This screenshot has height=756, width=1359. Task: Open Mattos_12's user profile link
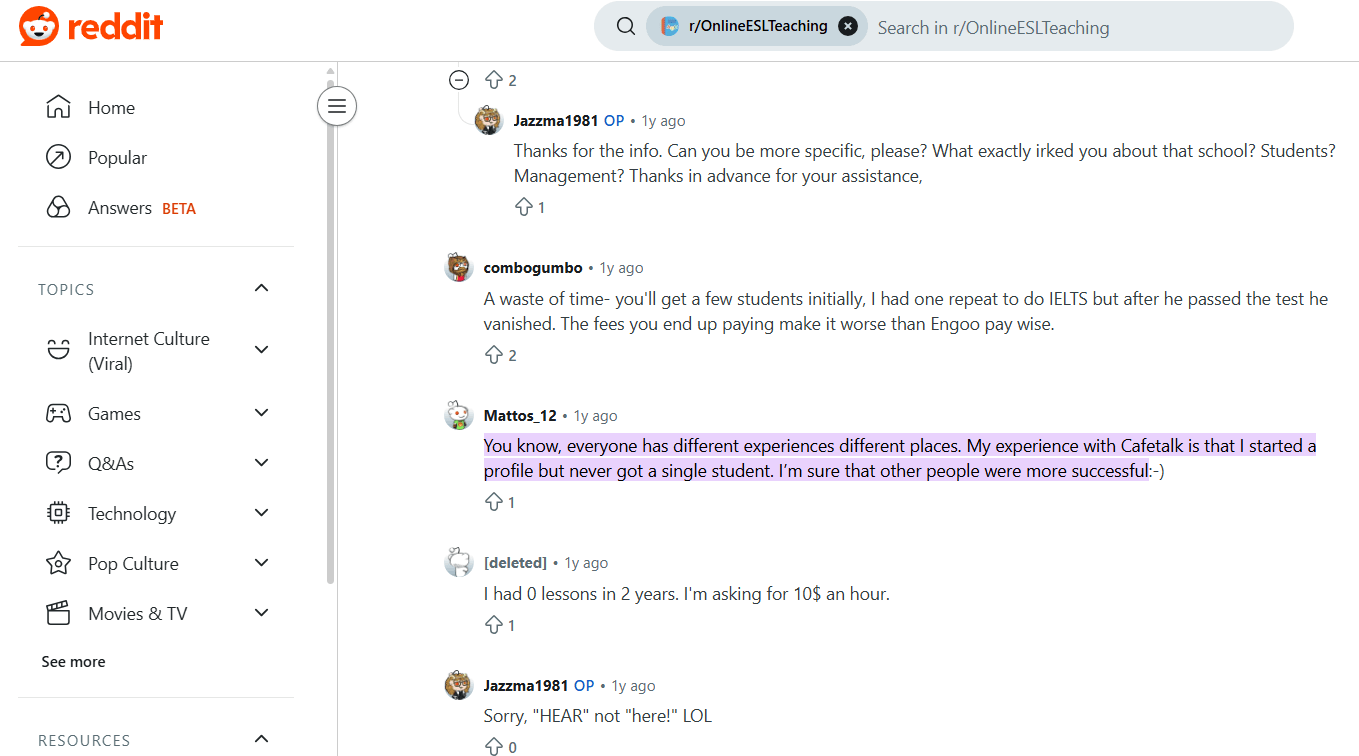pyautogui.click(x=520, y=416)
